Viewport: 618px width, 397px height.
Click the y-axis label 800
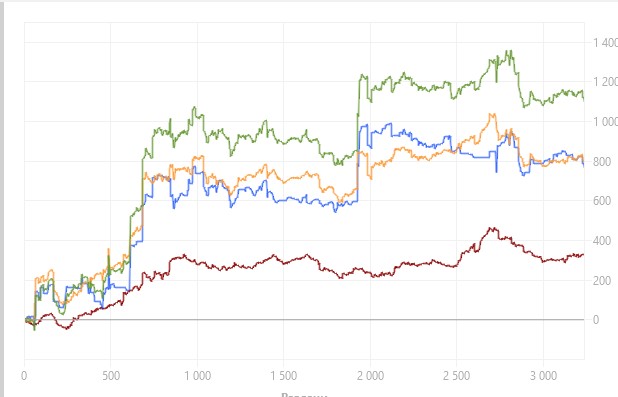pyautogui.click(x=602, y=161)
